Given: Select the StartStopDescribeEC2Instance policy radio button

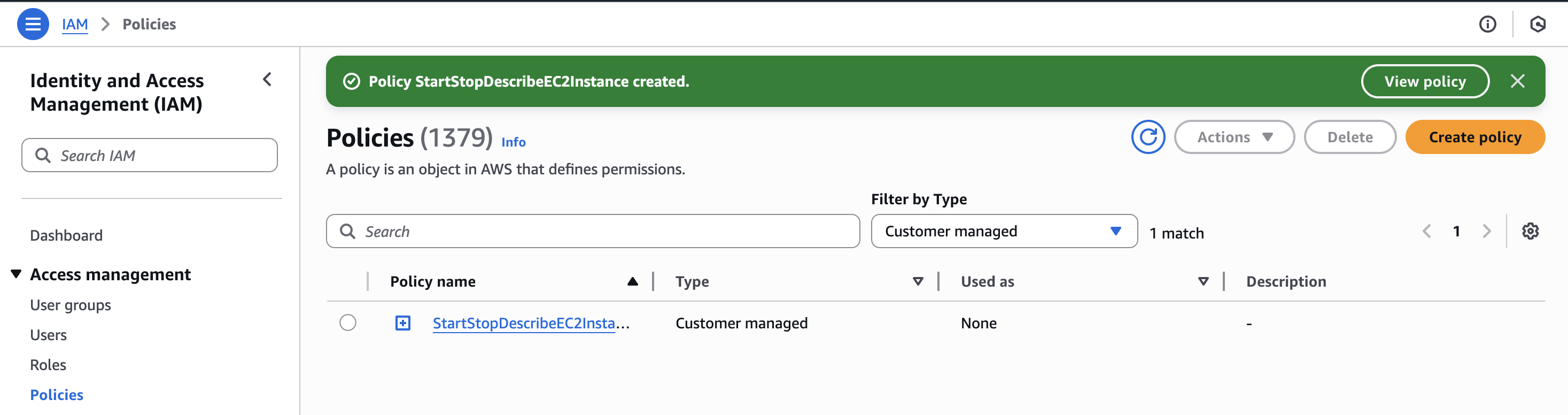Looking at the screenshot, I should pos(348,323).
